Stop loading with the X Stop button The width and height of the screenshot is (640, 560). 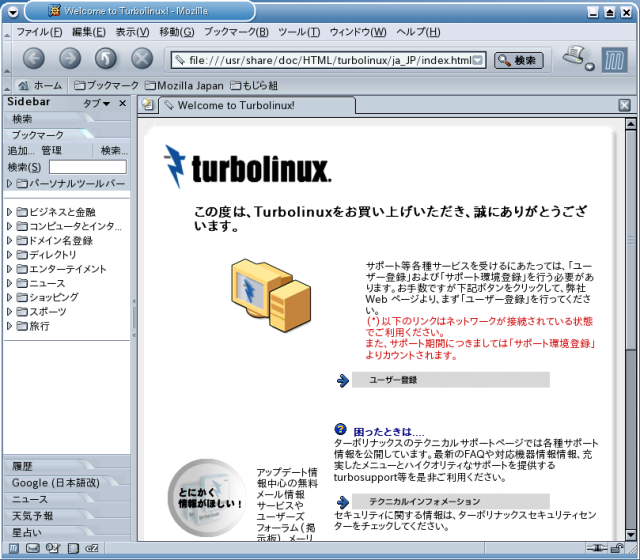142,59
